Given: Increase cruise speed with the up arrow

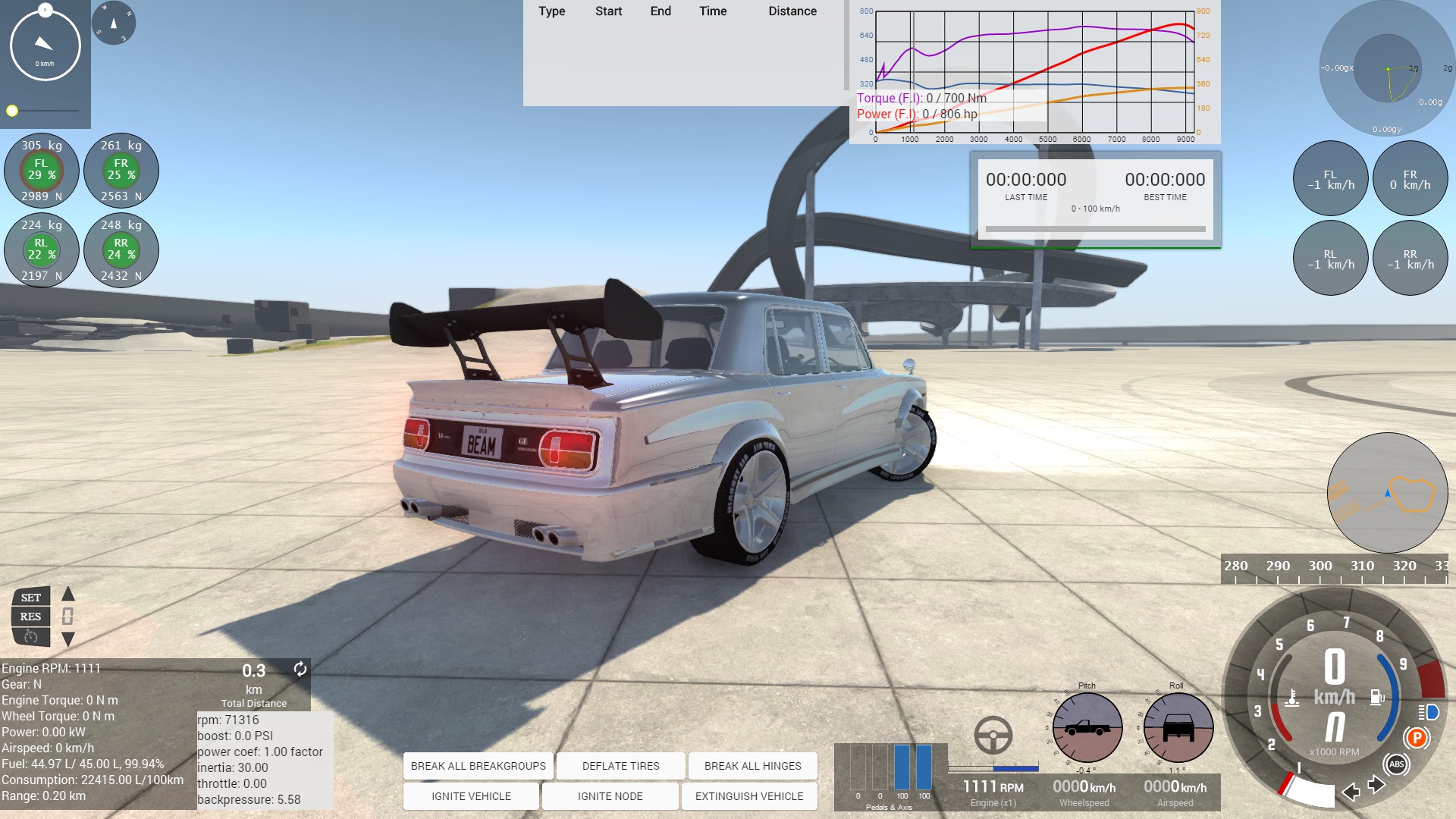Looking at the screenshot, I should click(67, 593).
